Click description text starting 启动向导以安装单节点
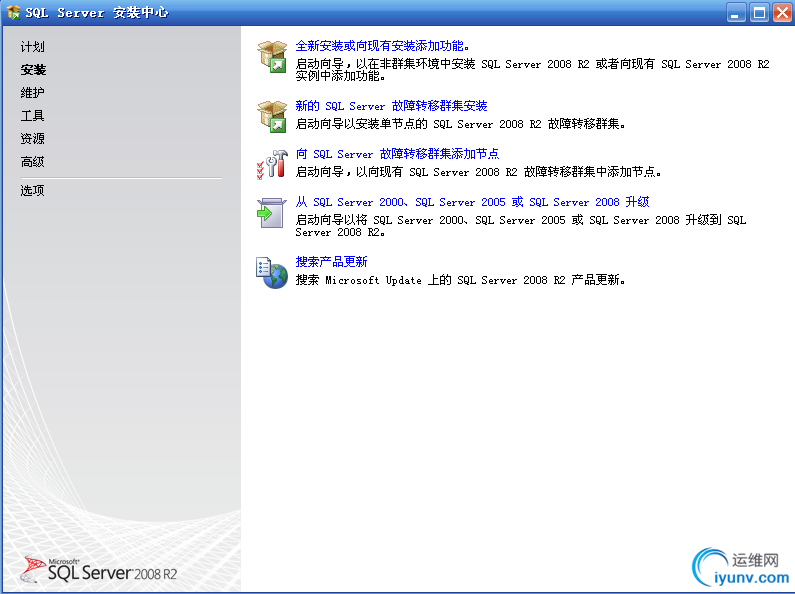 click(460, 124)
